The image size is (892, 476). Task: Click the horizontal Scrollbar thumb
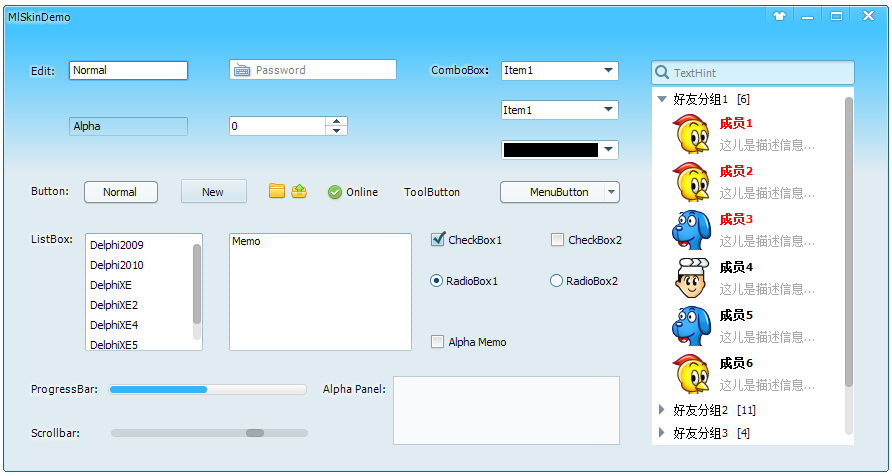coord(255,433)
